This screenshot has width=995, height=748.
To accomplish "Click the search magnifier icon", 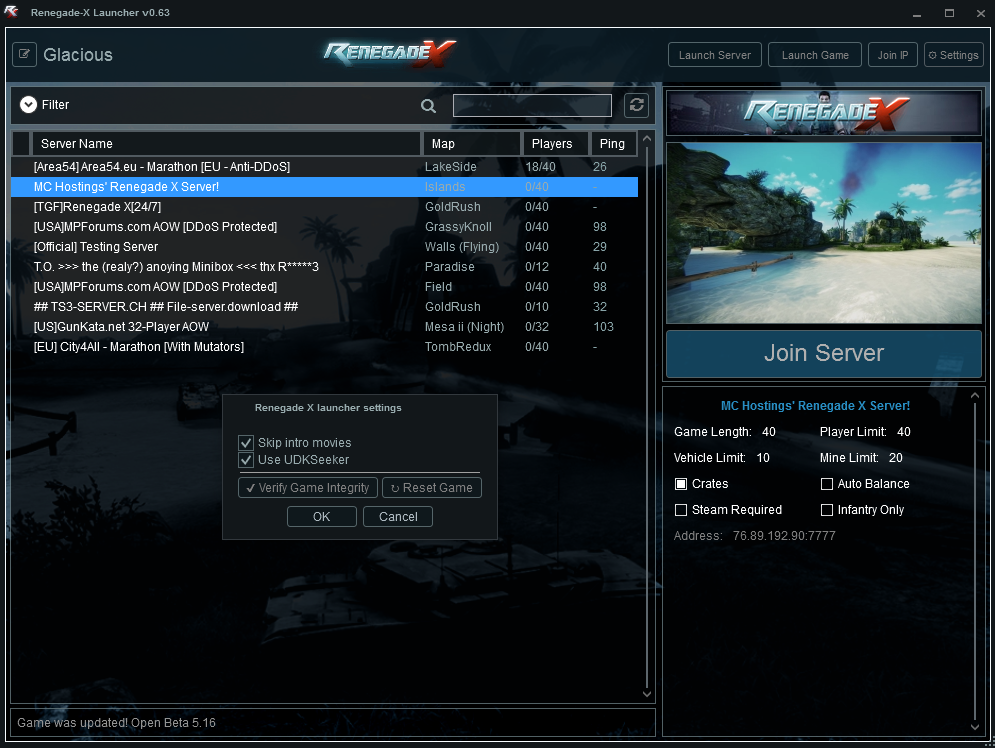I will 428,106.
